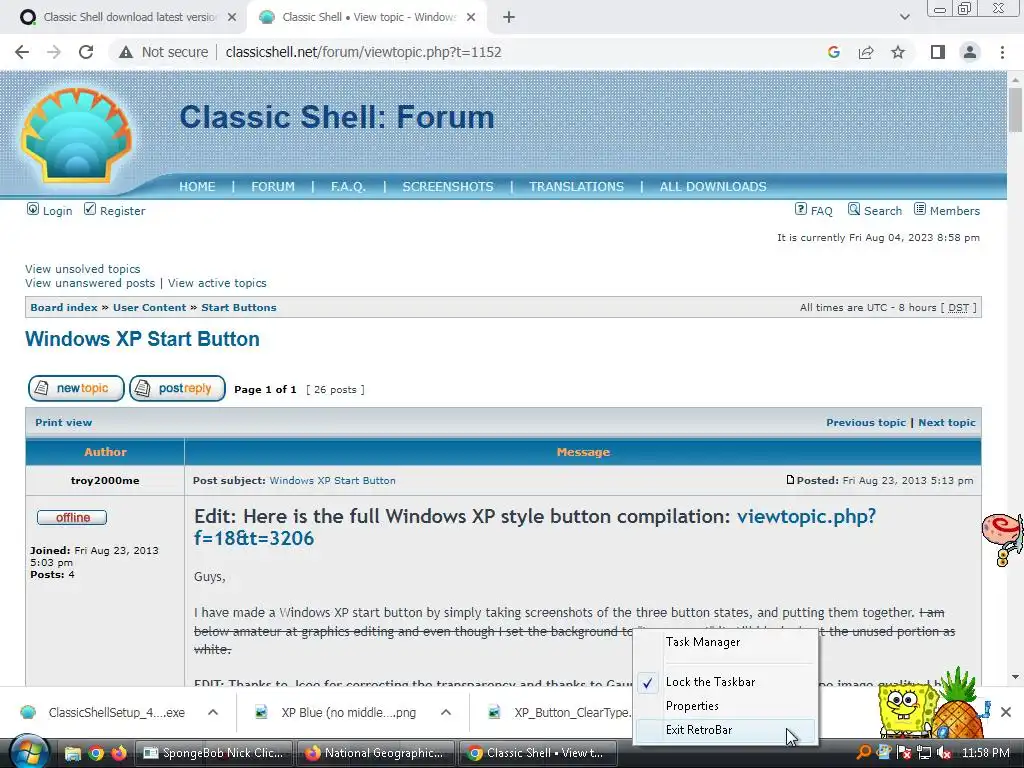Viewport: 1024px width, 768px height.
Task: Click the SpongeBob desktop mascot
Action: click(906, 711)
